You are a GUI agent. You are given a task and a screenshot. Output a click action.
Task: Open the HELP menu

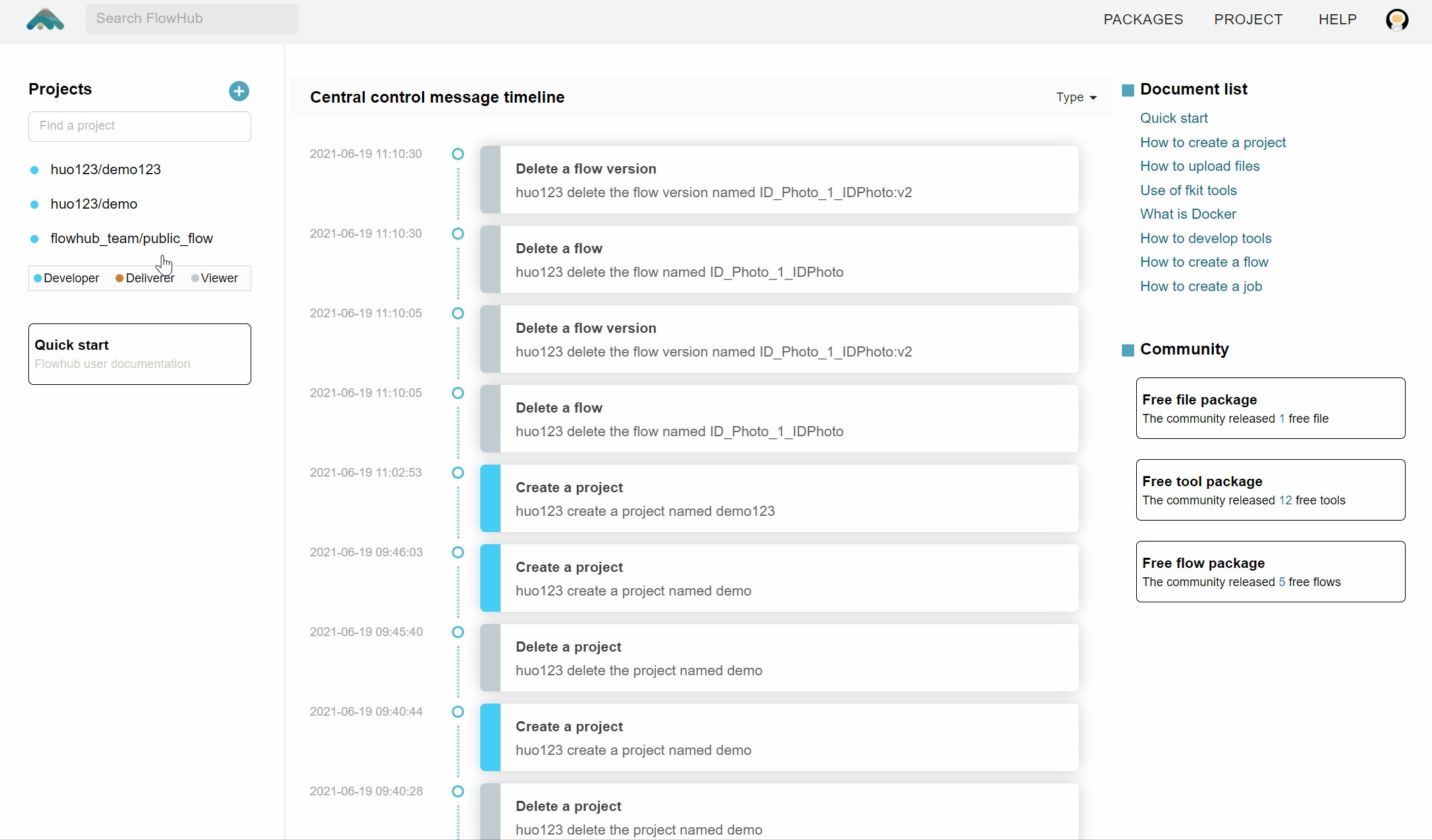[x=1337, y=20]
